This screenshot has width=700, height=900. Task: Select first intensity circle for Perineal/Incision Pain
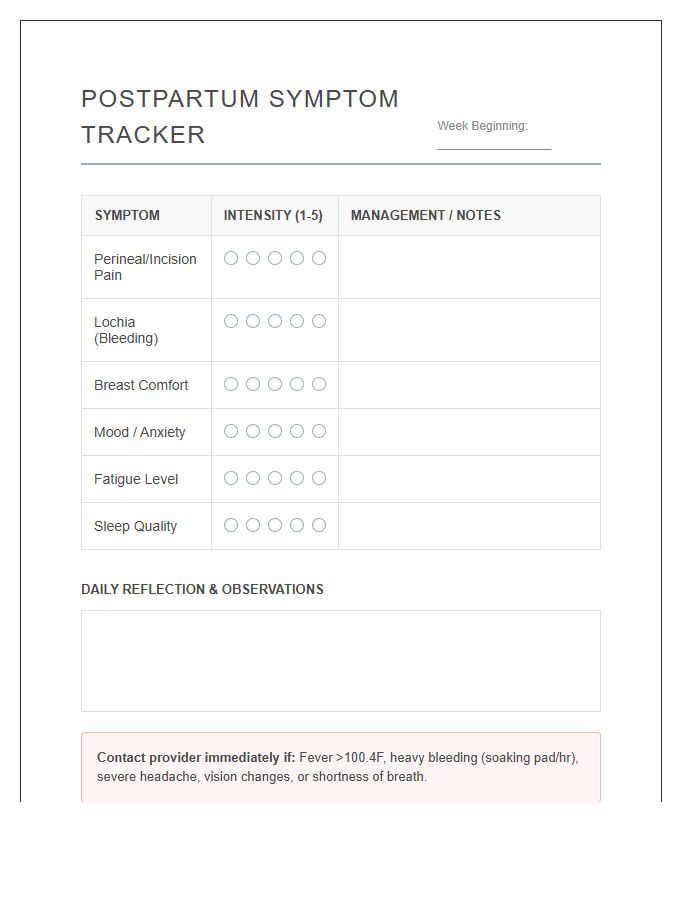231,258
